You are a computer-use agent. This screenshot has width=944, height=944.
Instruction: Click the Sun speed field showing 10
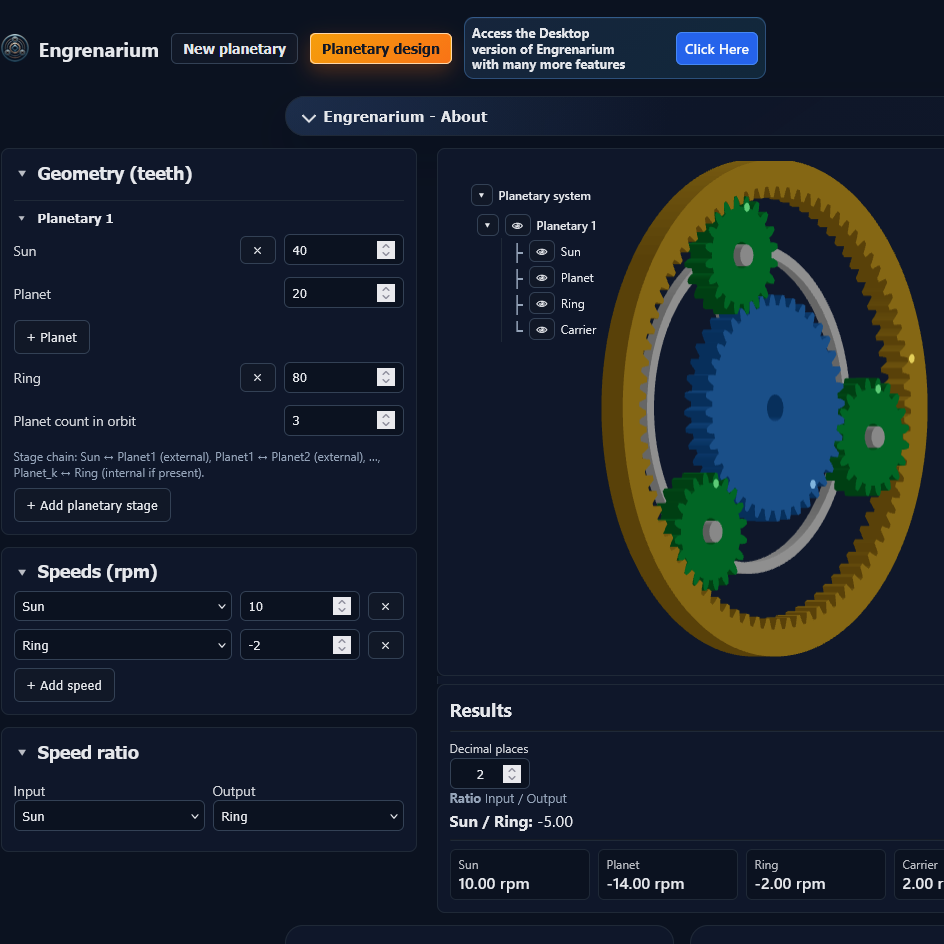tap(300, 606)
